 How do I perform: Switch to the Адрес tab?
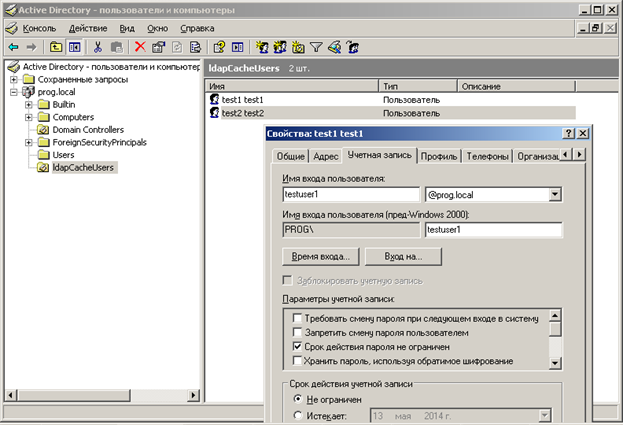pyautogui.click(x=325, y=157)
